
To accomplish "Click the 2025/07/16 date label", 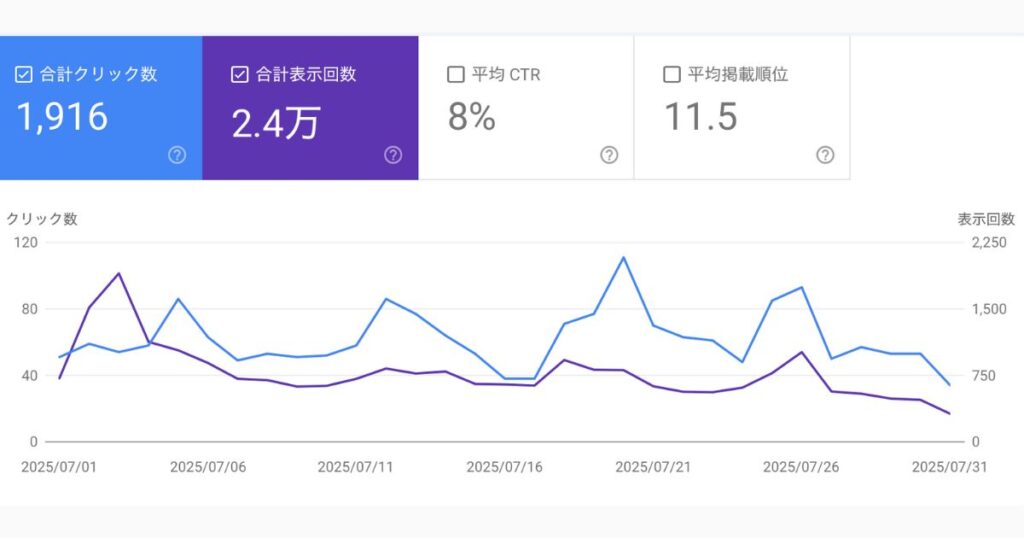I will point(504,467).
